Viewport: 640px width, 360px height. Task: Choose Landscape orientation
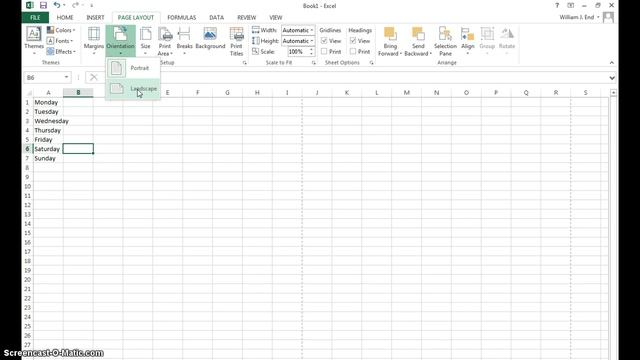click(x=133, y=89)
